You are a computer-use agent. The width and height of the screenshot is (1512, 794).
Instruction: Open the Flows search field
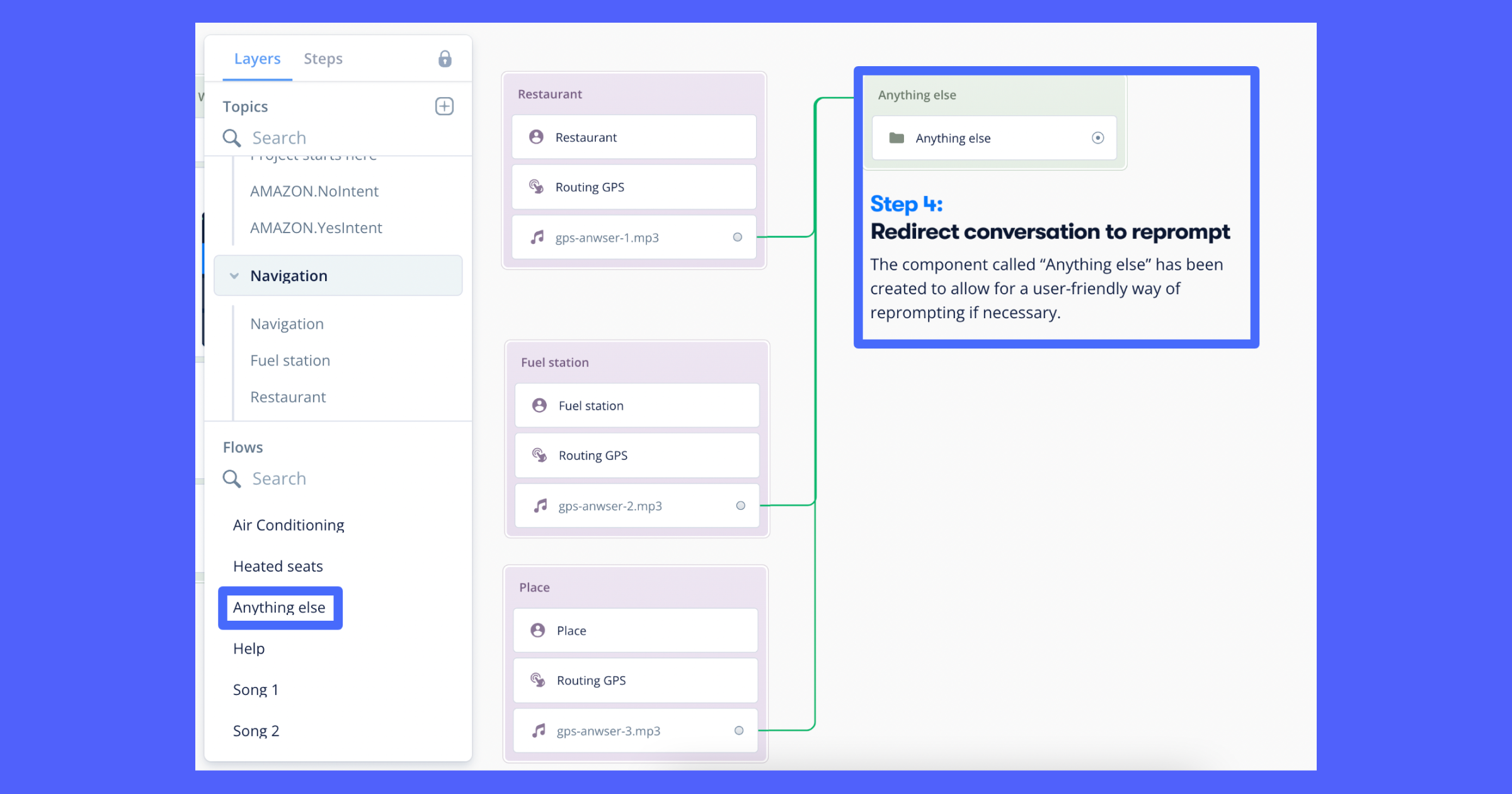[x=280, y=478]
